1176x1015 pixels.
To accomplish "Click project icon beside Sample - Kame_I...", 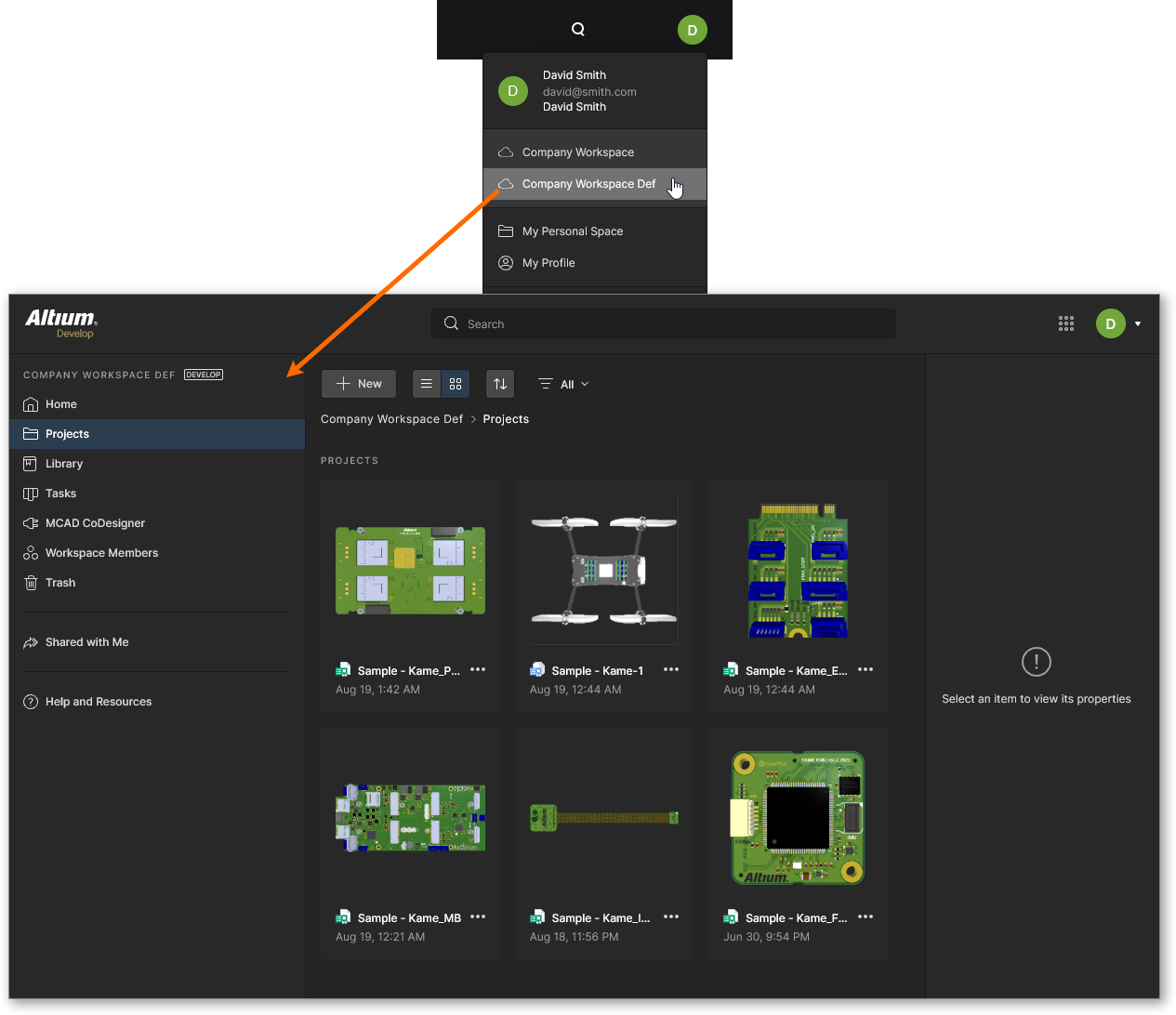I will 537,917.
